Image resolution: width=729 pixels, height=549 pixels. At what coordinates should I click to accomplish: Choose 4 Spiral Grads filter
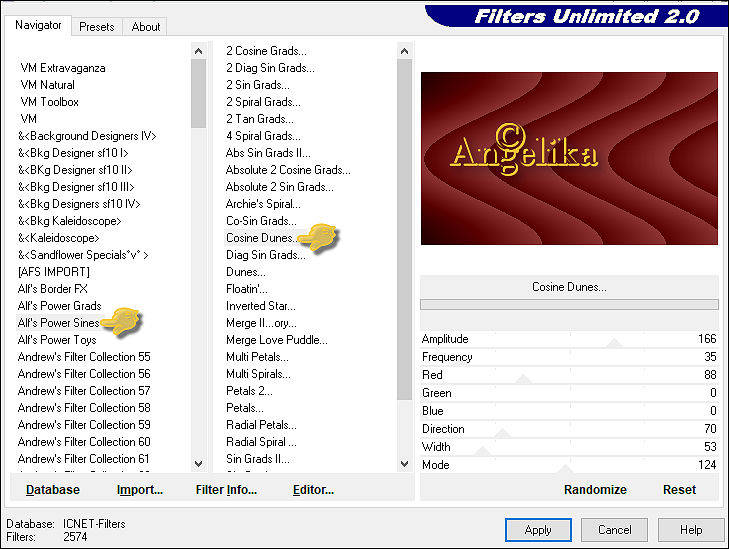pos(263,136)
